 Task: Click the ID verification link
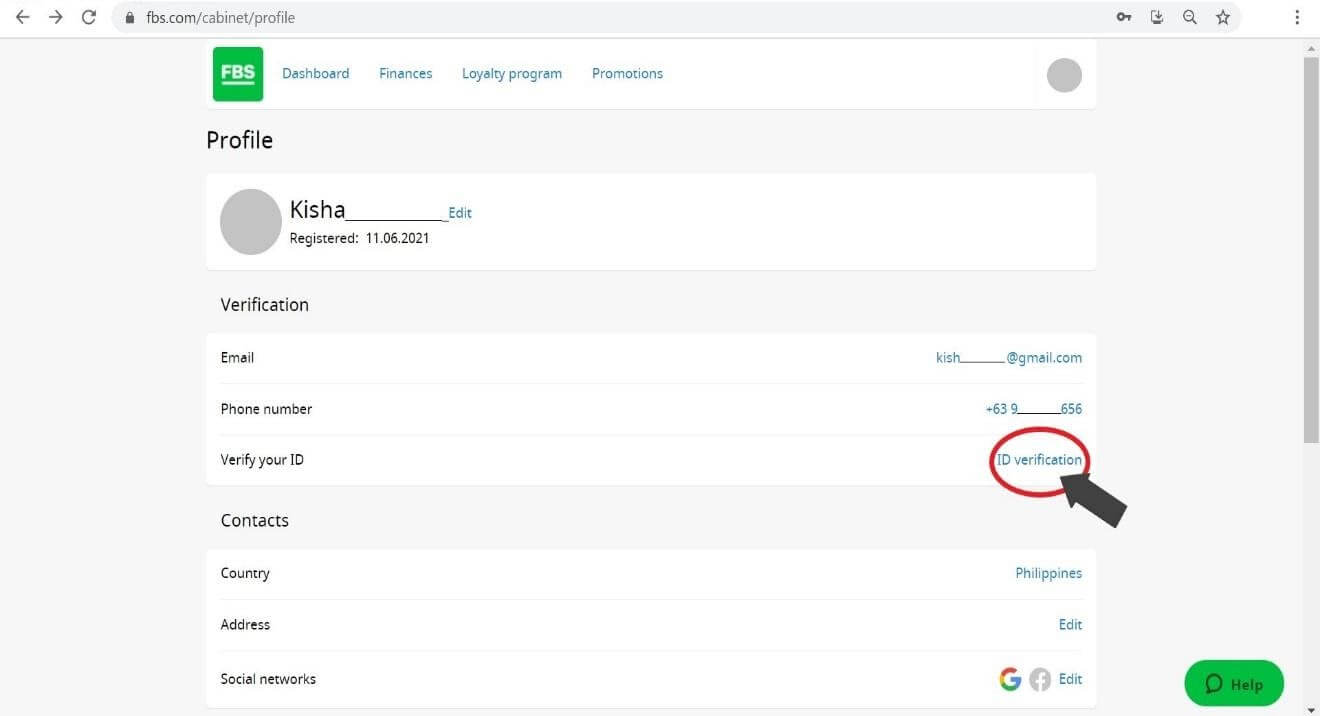(x=1039, y=459)
